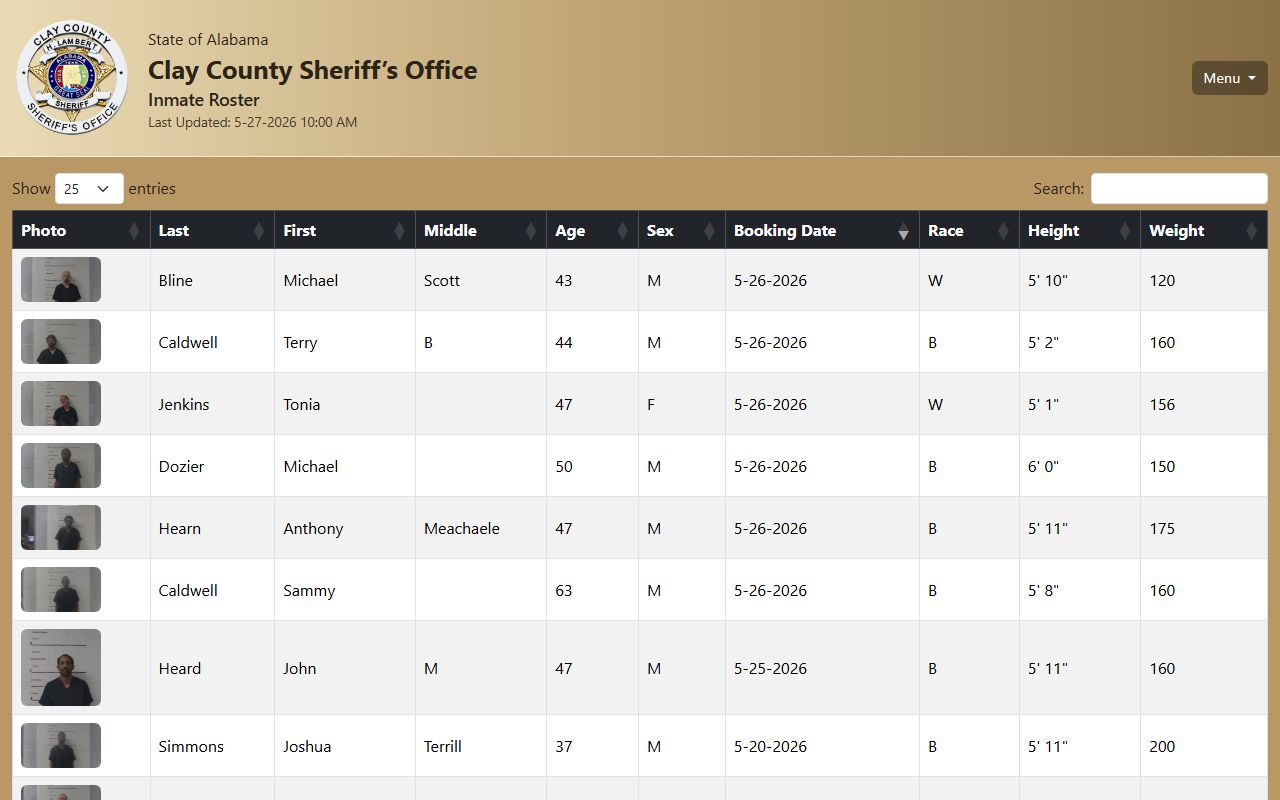This screenshot has width=1280, height=800.
Task: Click the last name Jenkins
Action: tap(184, 404)
